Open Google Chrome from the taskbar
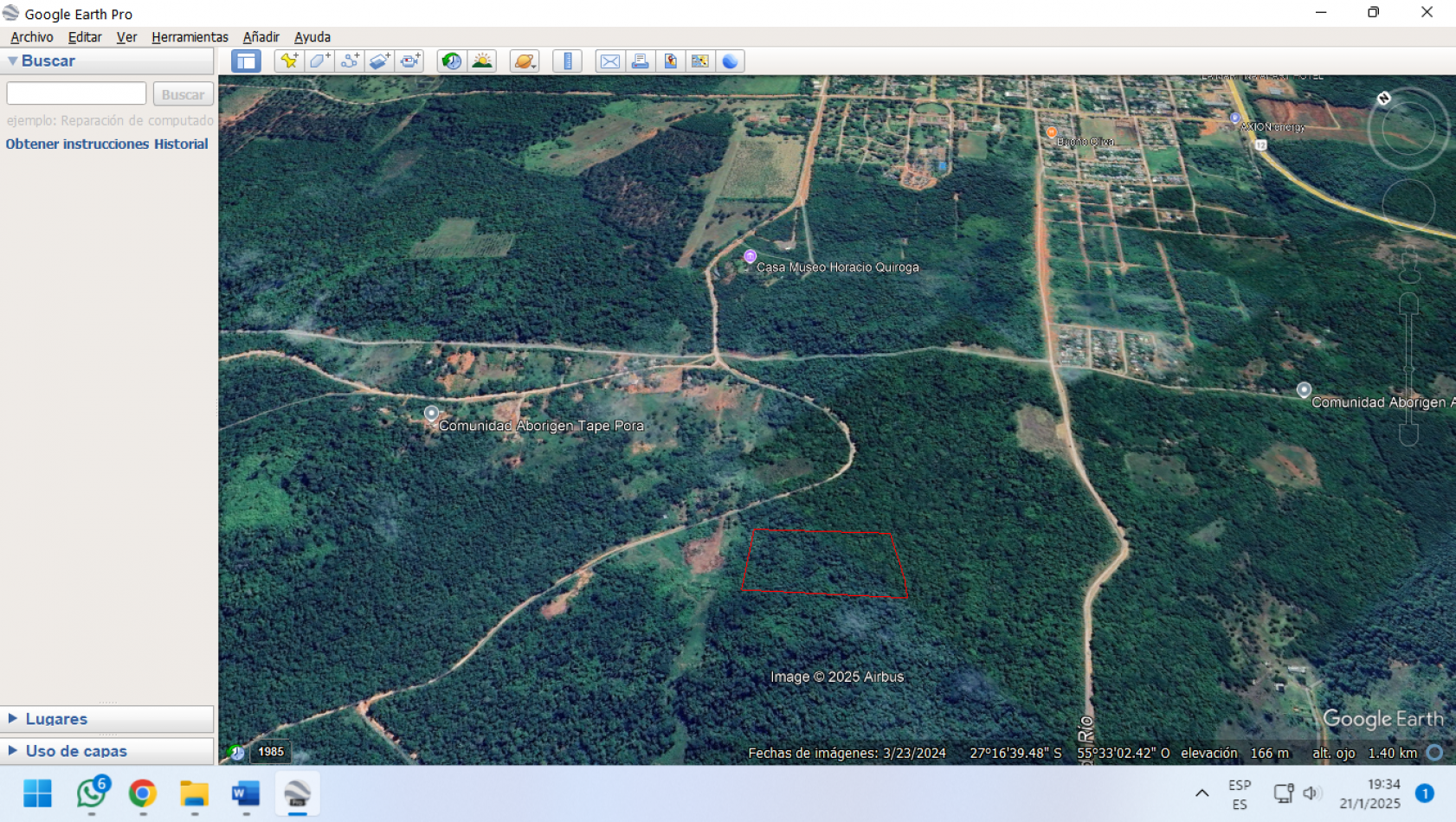Screen dimensions: 1456x822 (143, 793)
